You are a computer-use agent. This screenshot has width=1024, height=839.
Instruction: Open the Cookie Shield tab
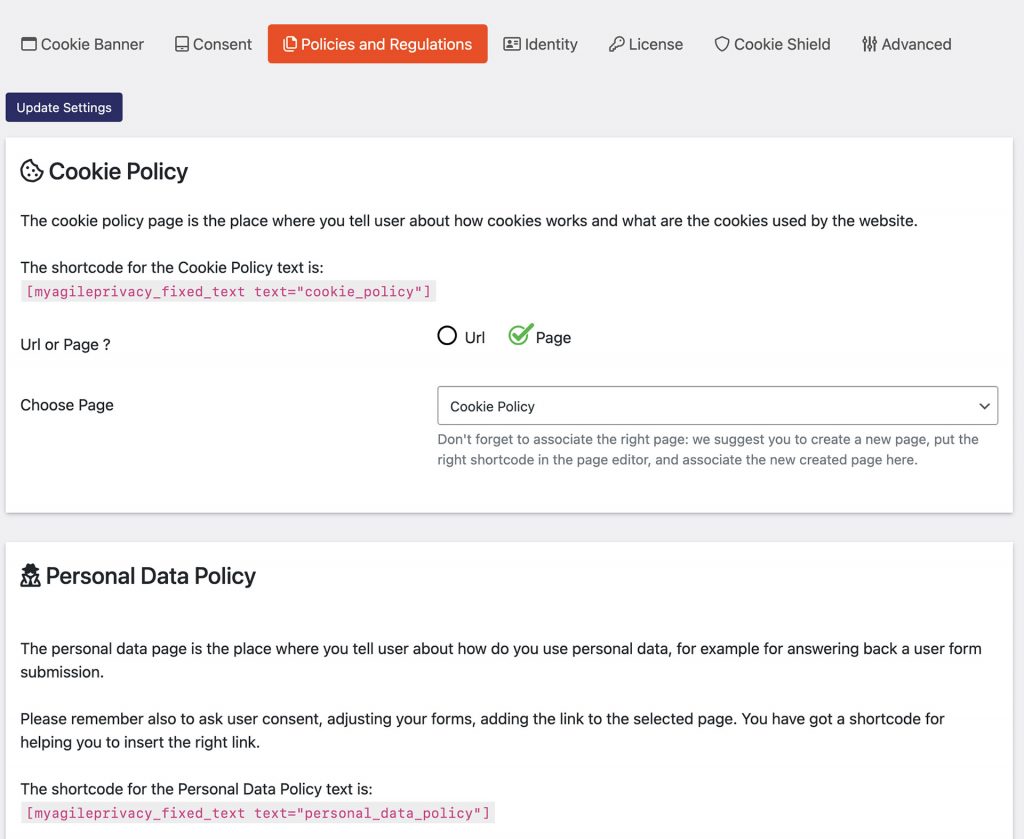[x=773, y=44]
